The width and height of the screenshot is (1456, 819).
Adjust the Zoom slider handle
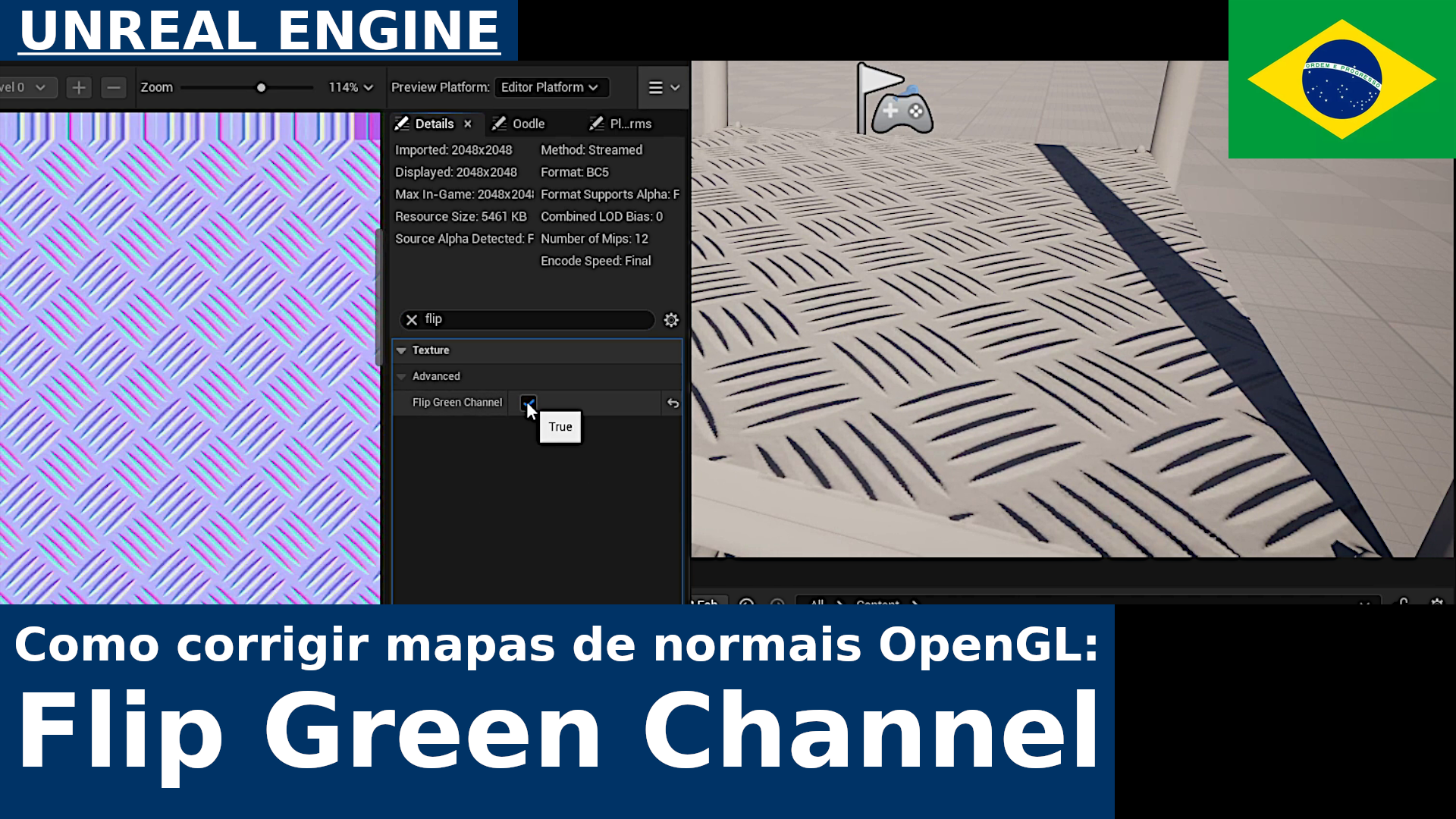click(261, 88)
